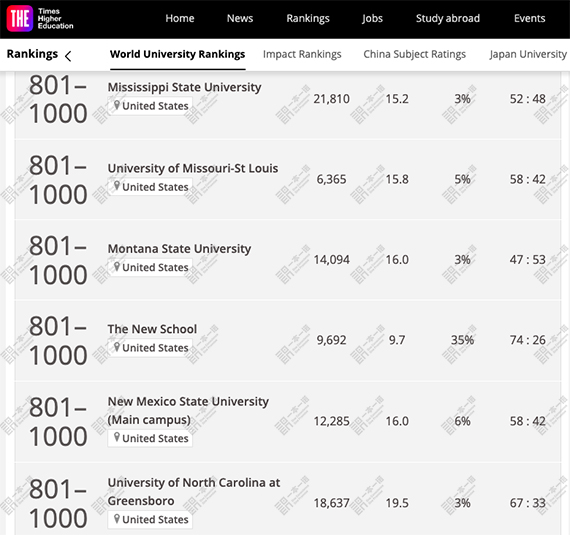The height and width of the screenshot is (535, 570).
Task: Open The New School university link
Action: [152, 329]
